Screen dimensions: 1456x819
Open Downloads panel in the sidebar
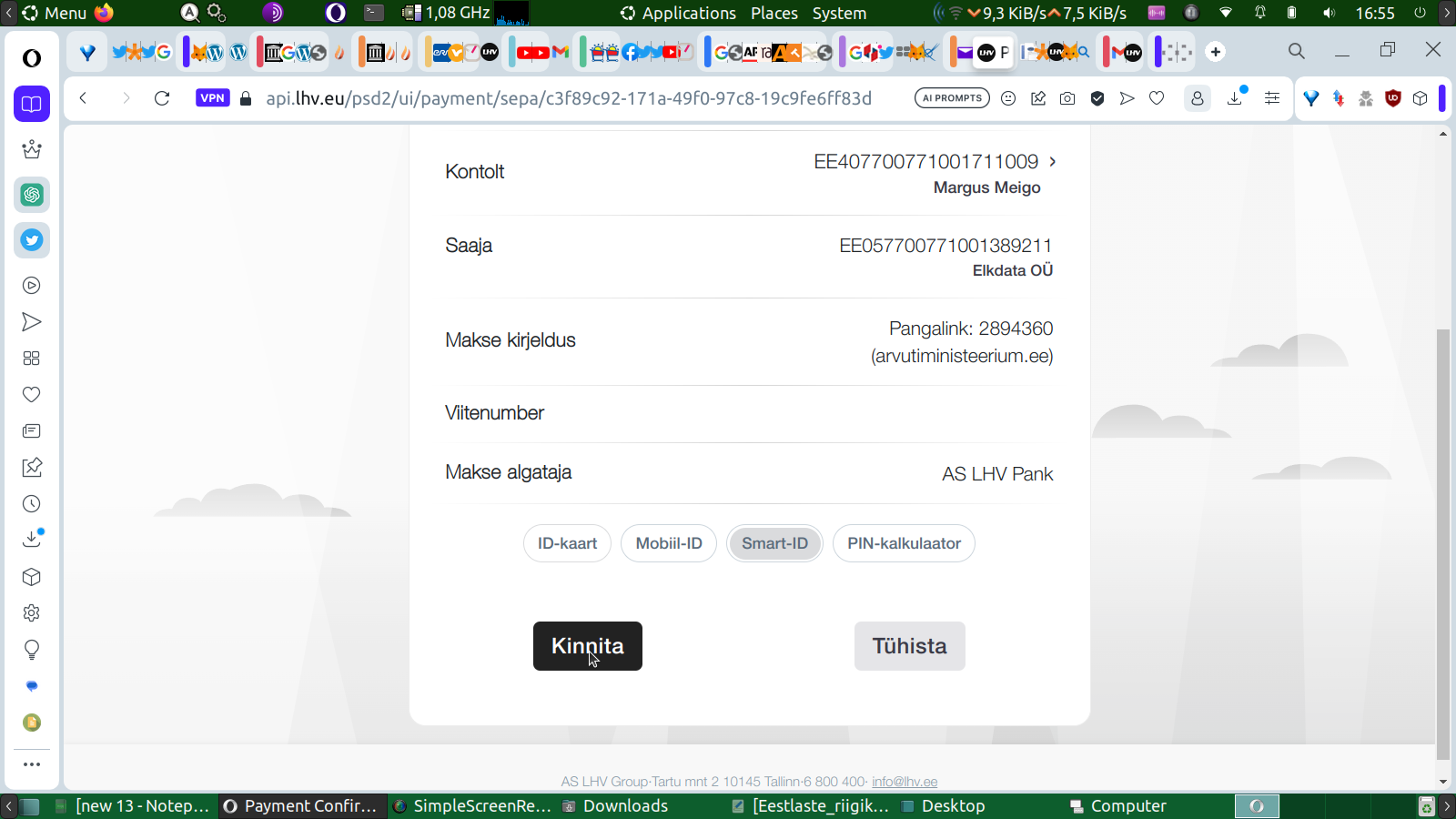click(32, 539)
